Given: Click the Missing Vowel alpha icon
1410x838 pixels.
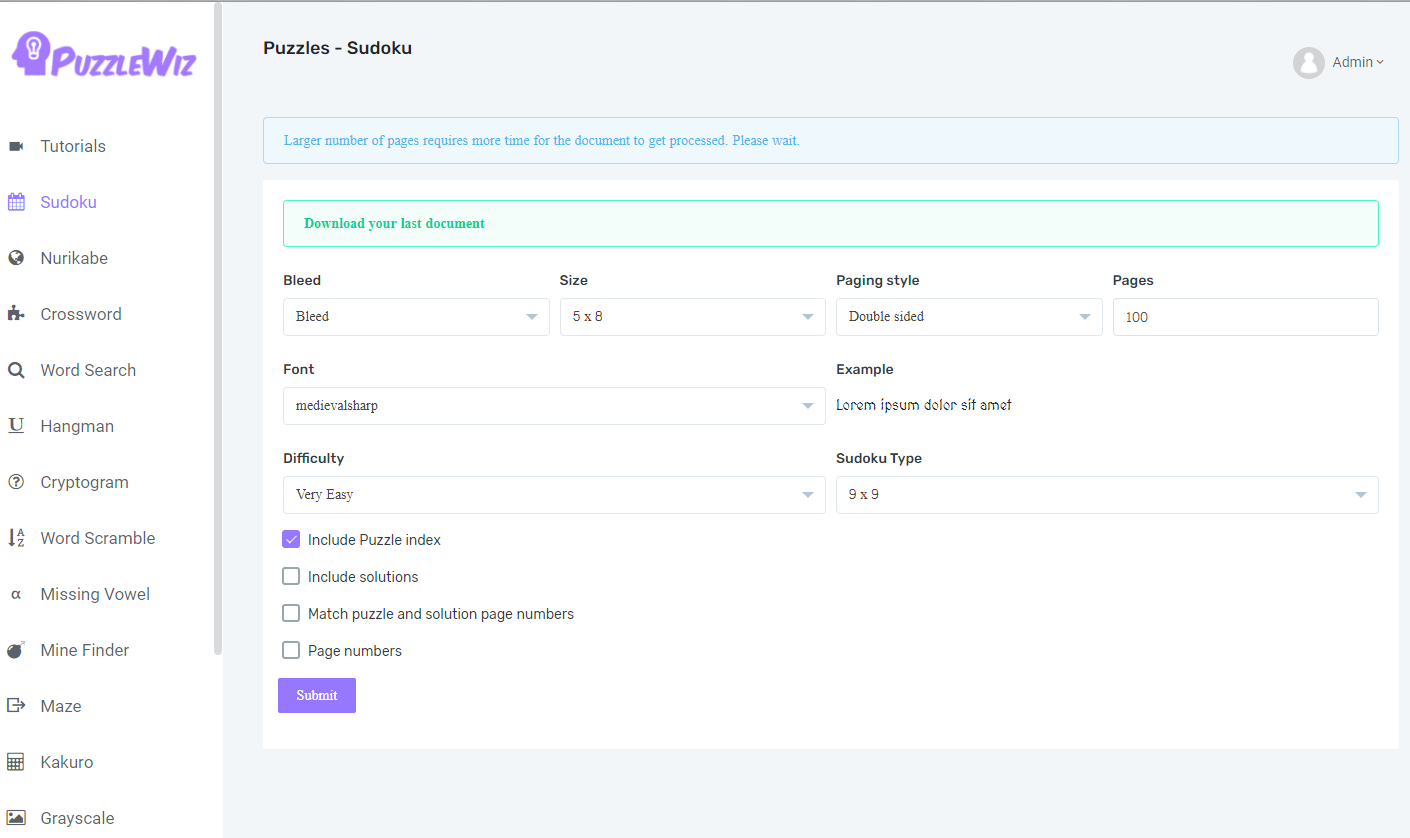Looking at the screenshot, I should [x=16, y=594].
